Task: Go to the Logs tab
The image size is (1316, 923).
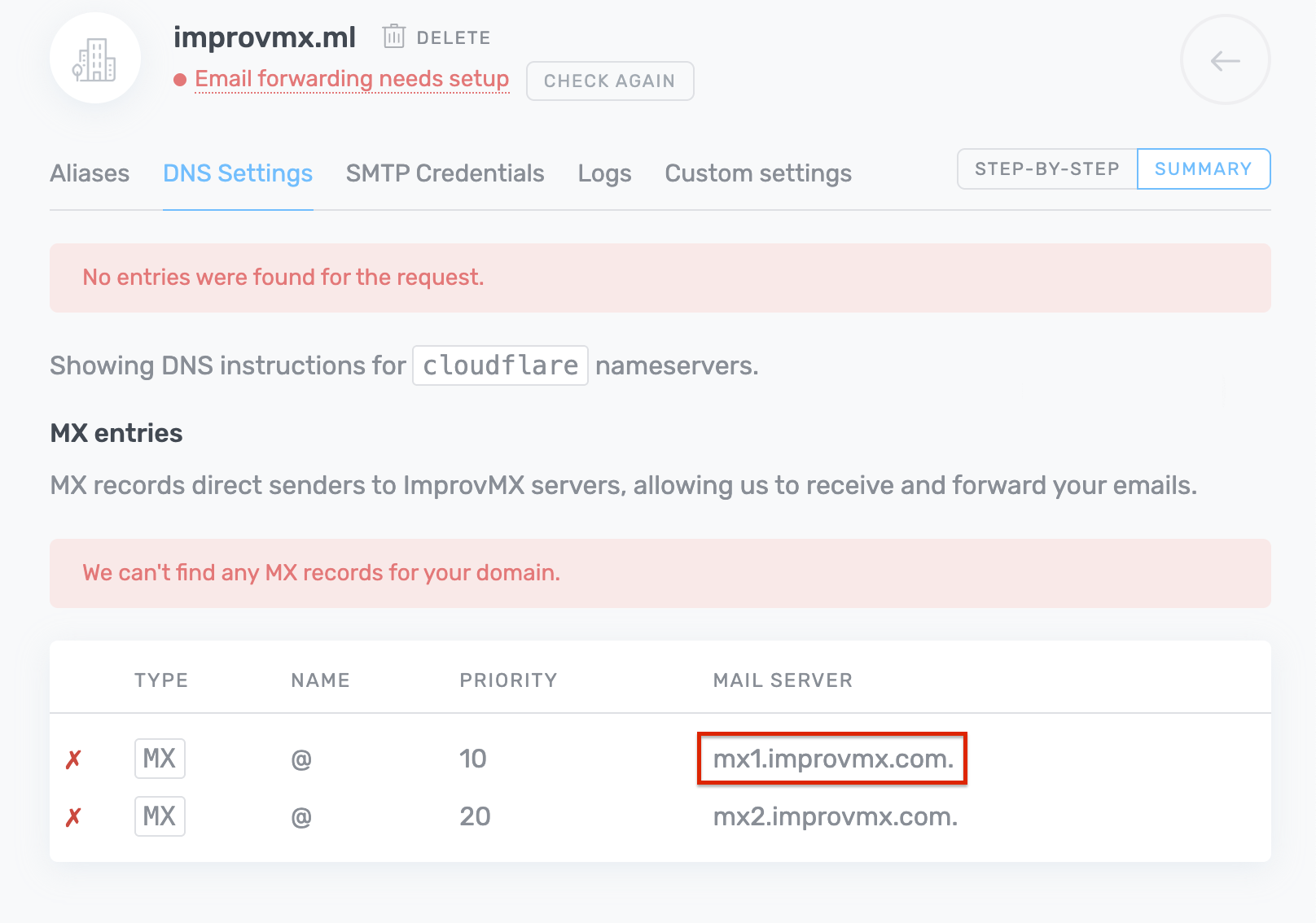Action: click(604, 173)
